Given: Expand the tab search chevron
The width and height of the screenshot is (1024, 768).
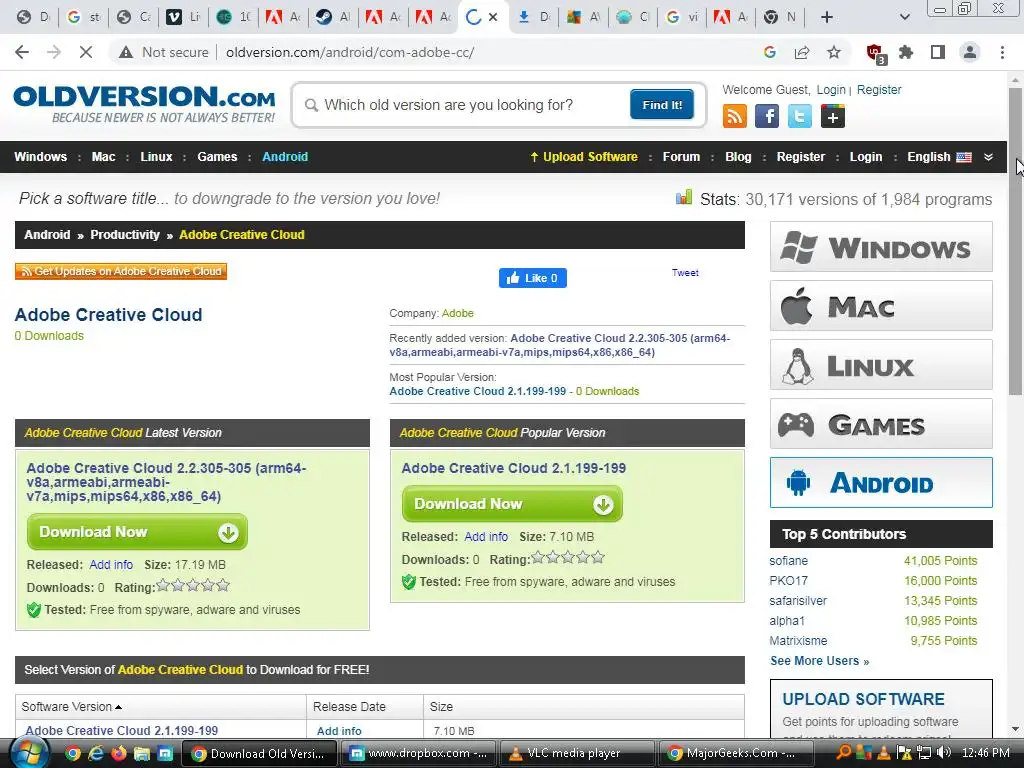Looking at the screenshot, I should click(904, 17).
